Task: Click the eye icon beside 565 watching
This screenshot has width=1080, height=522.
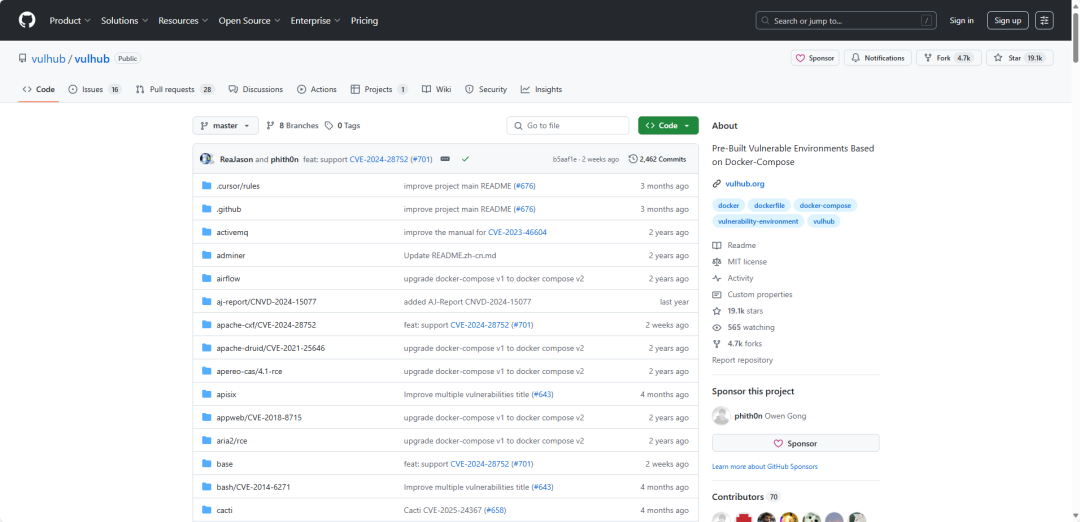Action: coord(716,327)
